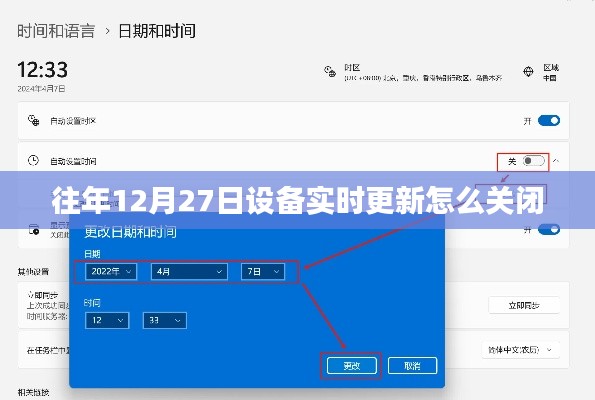
Task: Open the year dropdown showing 2022年
Action: coord(111,272)
